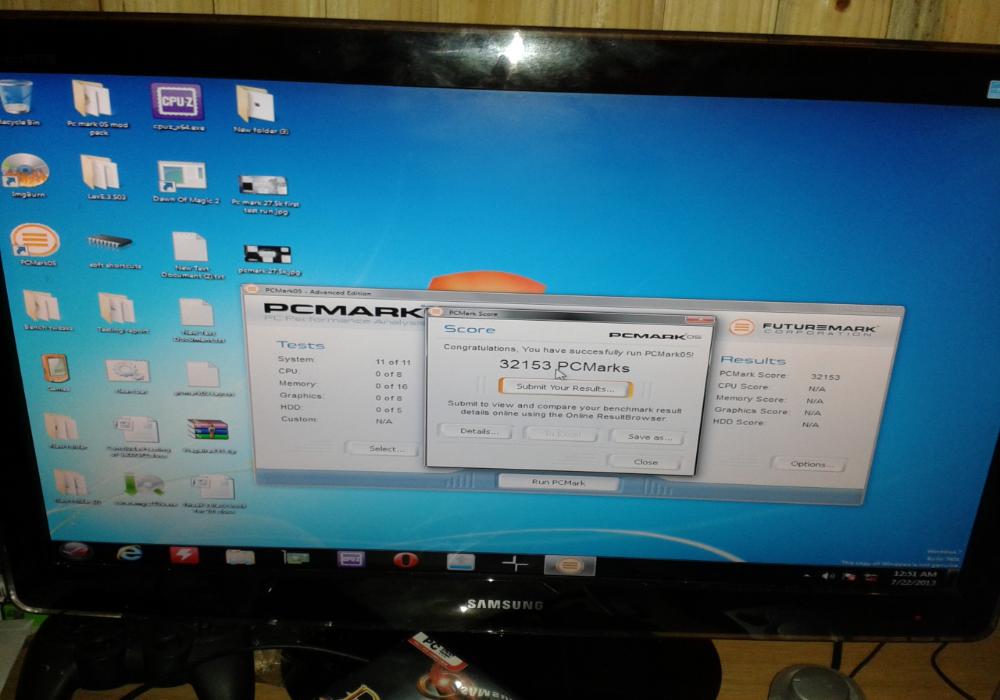The image size is (1000, 700).
Task: Click Submit Your Results button
Action: [565, 387]
